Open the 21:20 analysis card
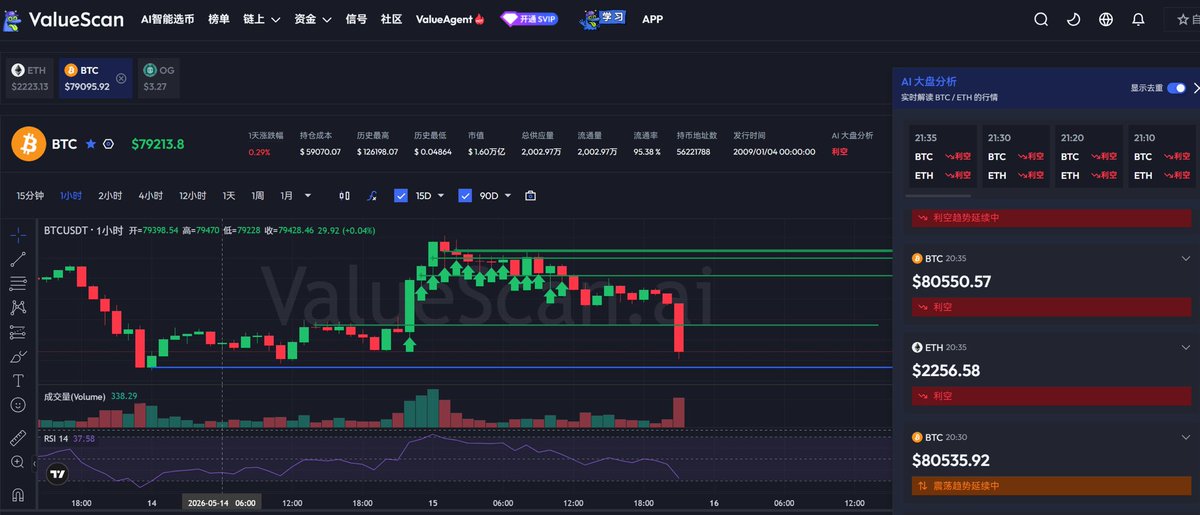The width and height of the screenshot is (1200, 515). [1088, 157]
